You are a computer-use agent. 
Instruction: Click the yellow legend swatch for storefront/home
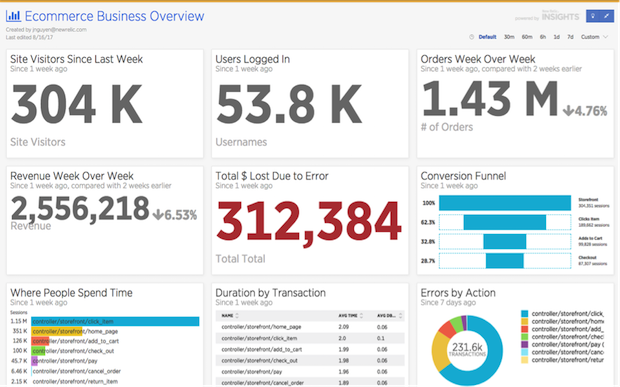click(x=525, y=321)
